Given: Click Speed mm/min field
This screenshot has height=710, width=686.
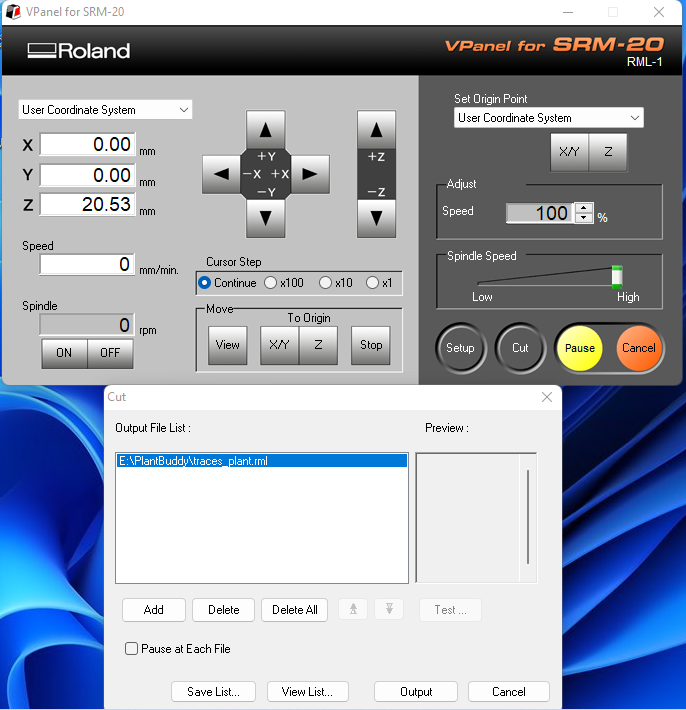Looking at the screenshot, I should coord(87,264).
